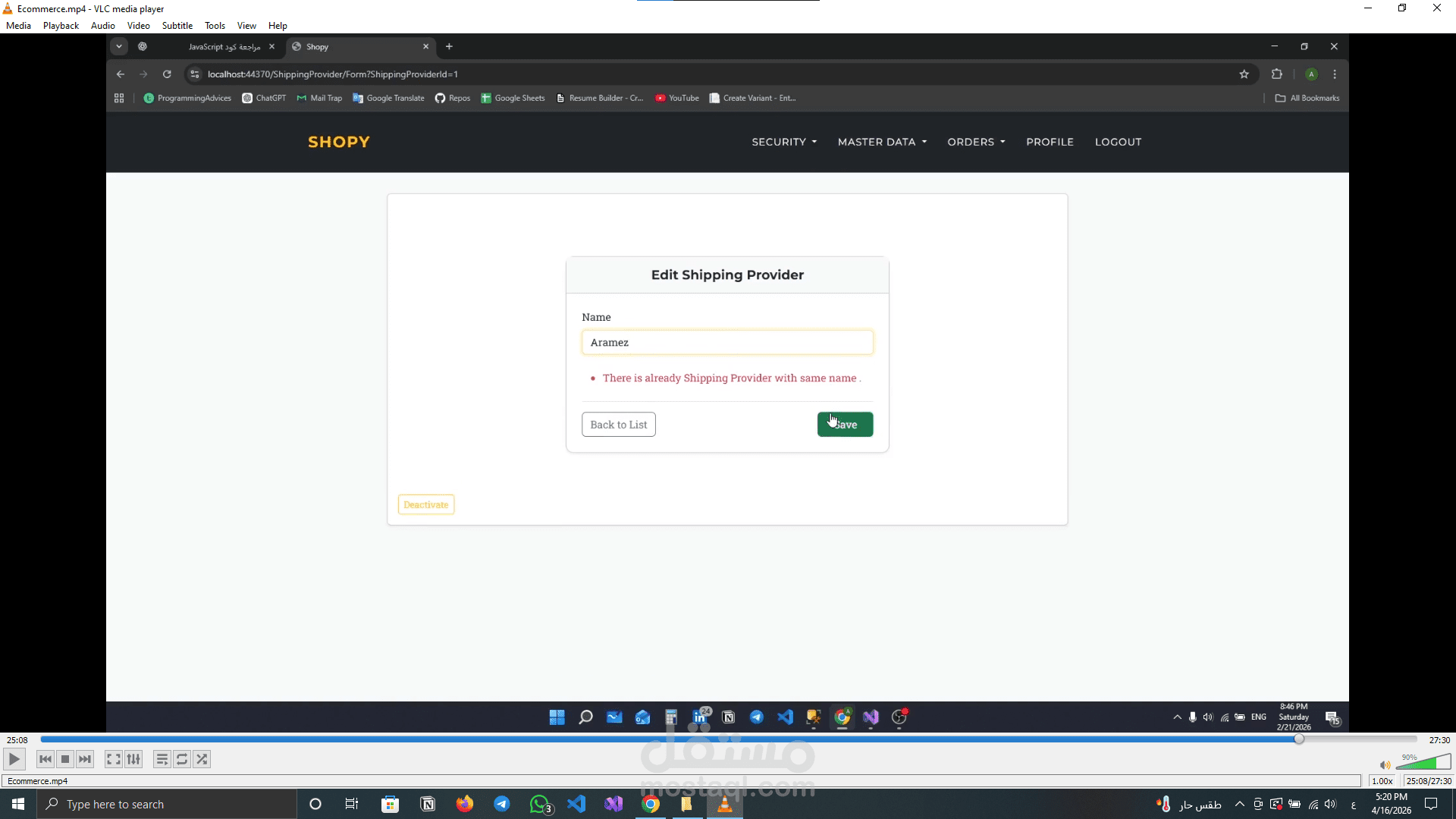Toggle random shuffle playback
Viewport: 1456px width, 819px height.
[x=202, y=759]
